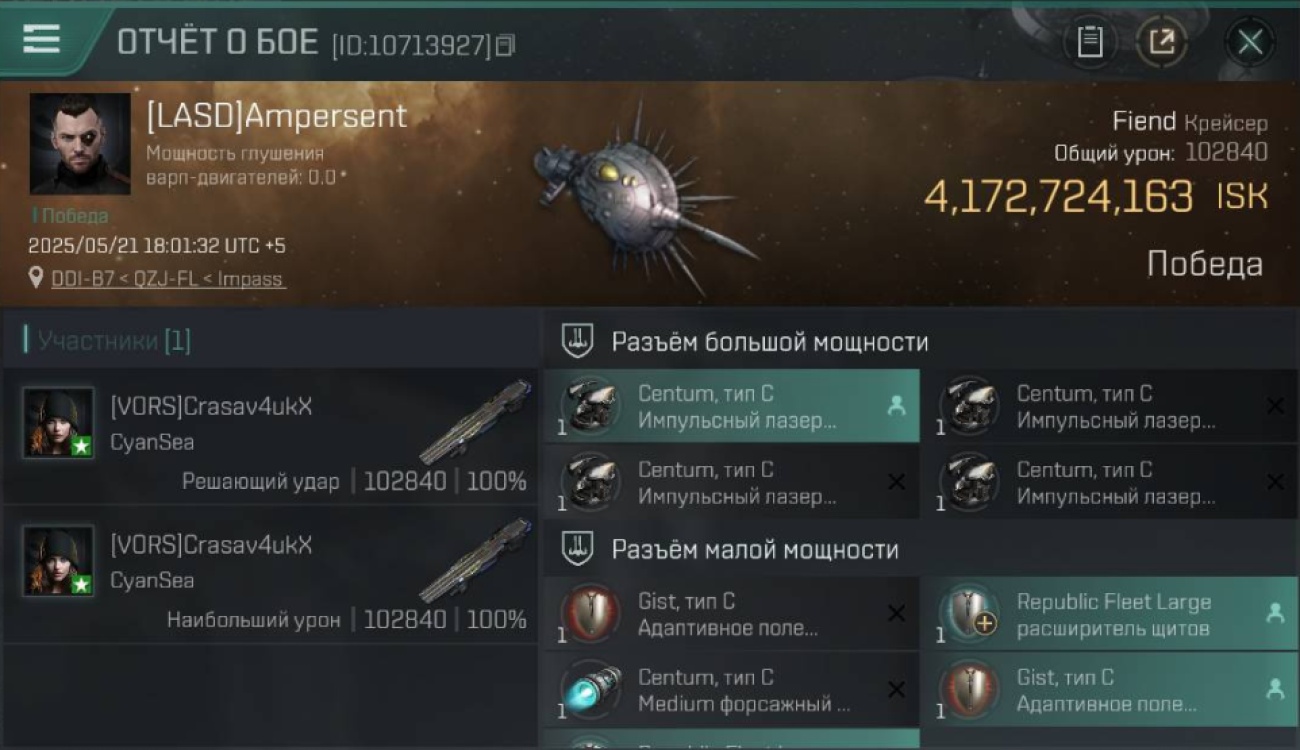Copy battle report ID icon
1300x750 pixels.
click(505, 45)
